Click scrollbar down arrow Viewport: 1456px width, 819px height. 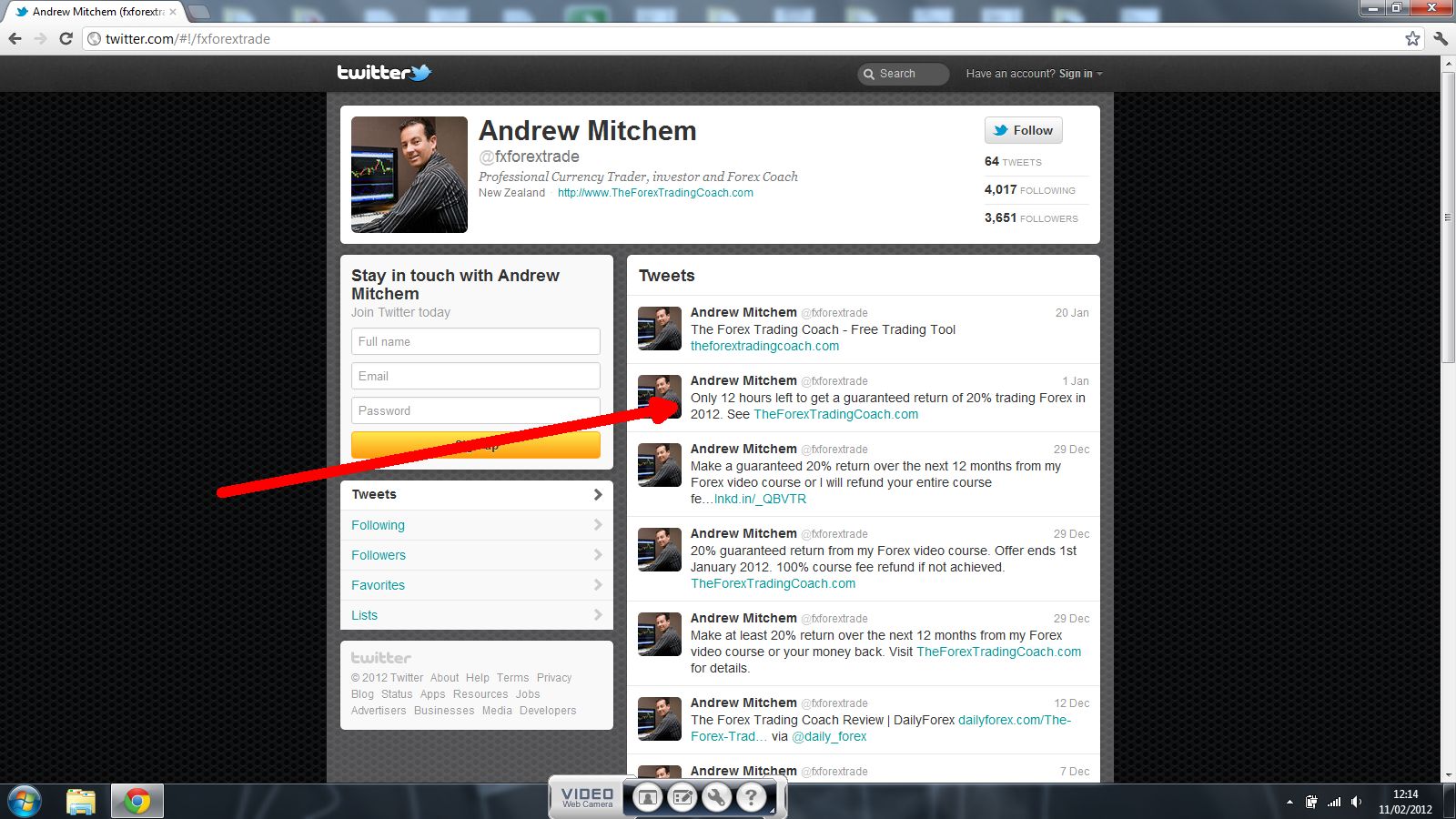point(1448,775)
